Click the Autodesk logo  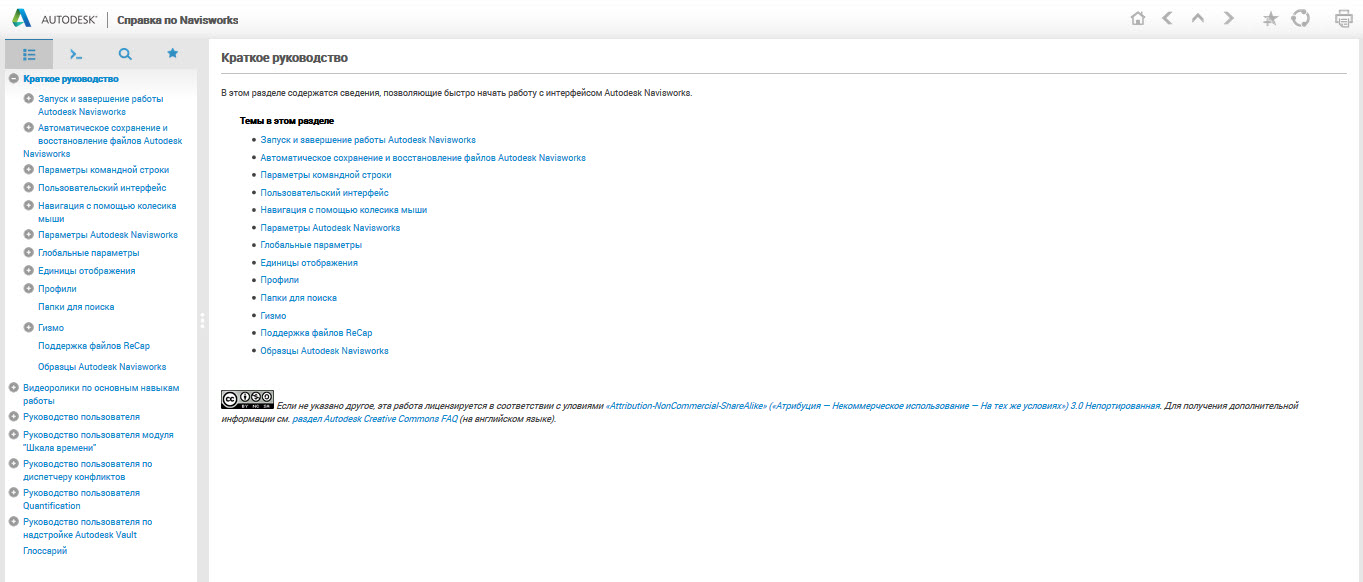[x=54, y=19]
